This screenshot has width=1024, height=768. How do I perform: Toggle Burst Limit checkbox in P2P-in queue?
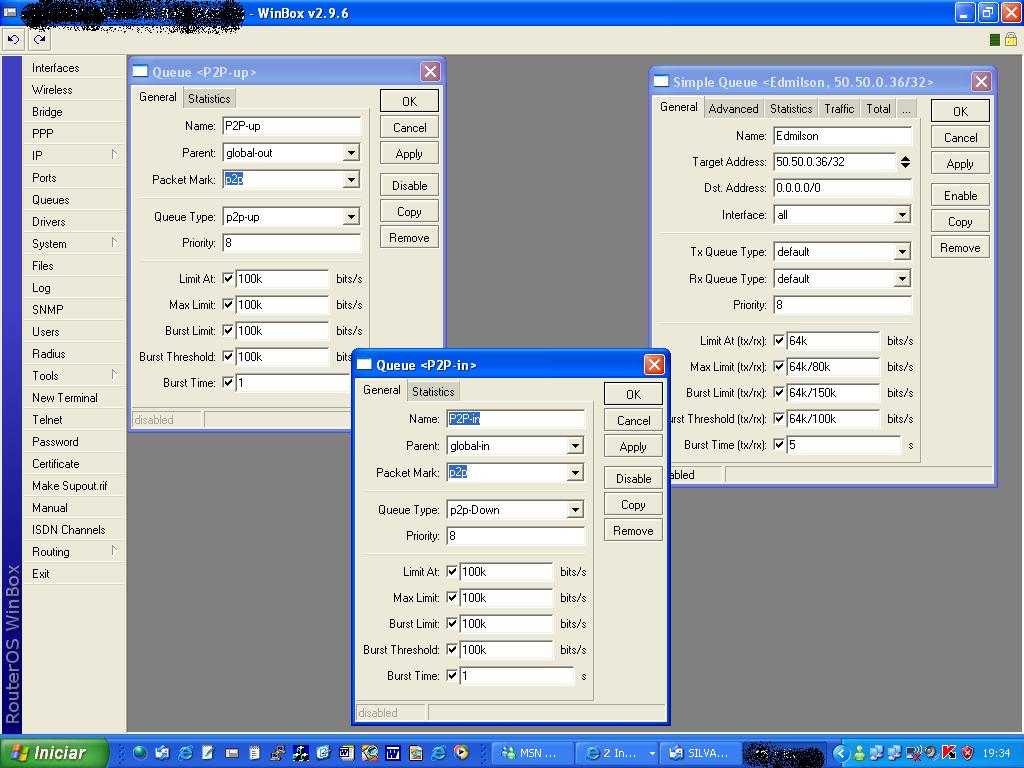coord(451,624)
